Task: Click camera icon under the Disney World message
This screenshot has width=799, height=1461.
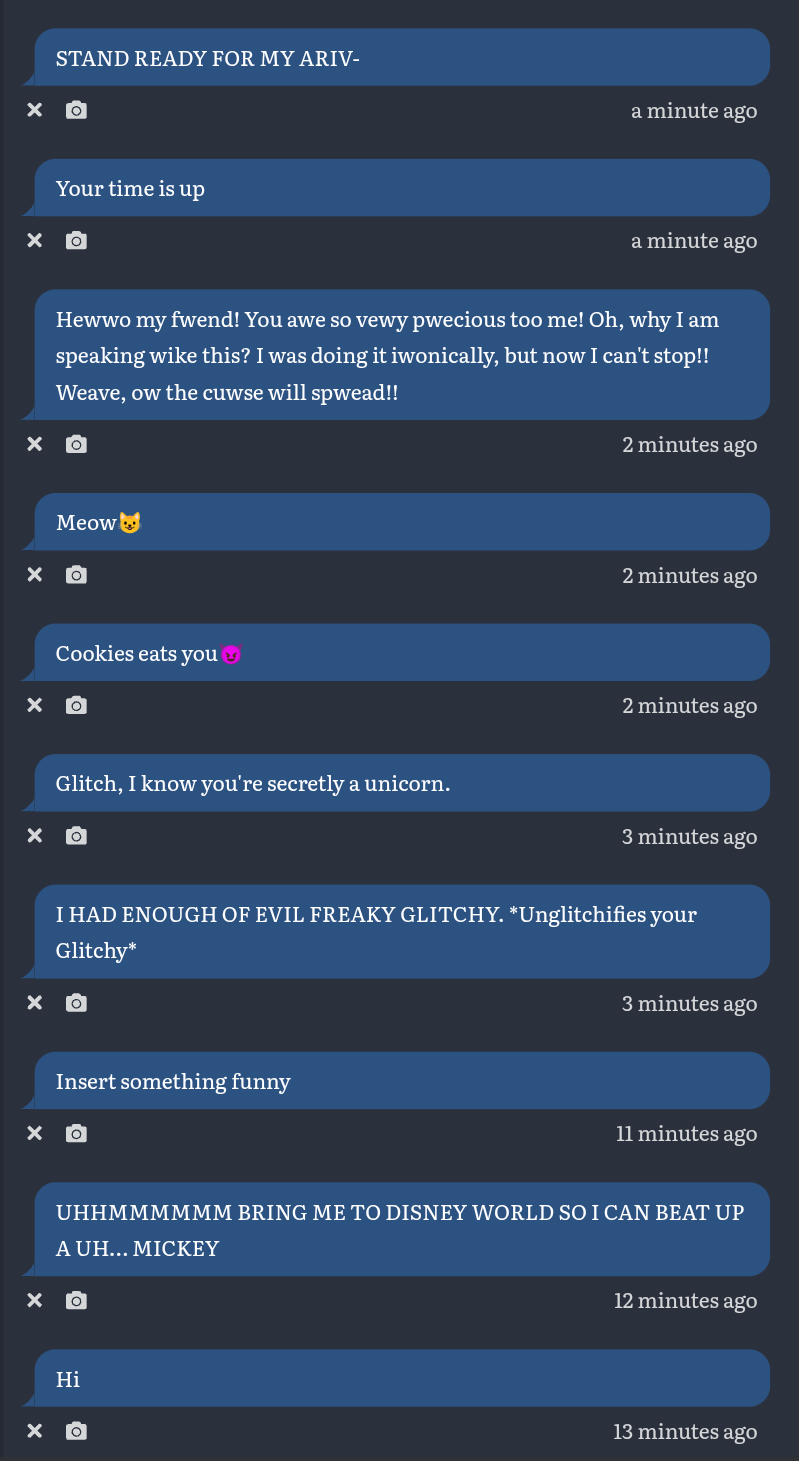Action: point(76,1300)
